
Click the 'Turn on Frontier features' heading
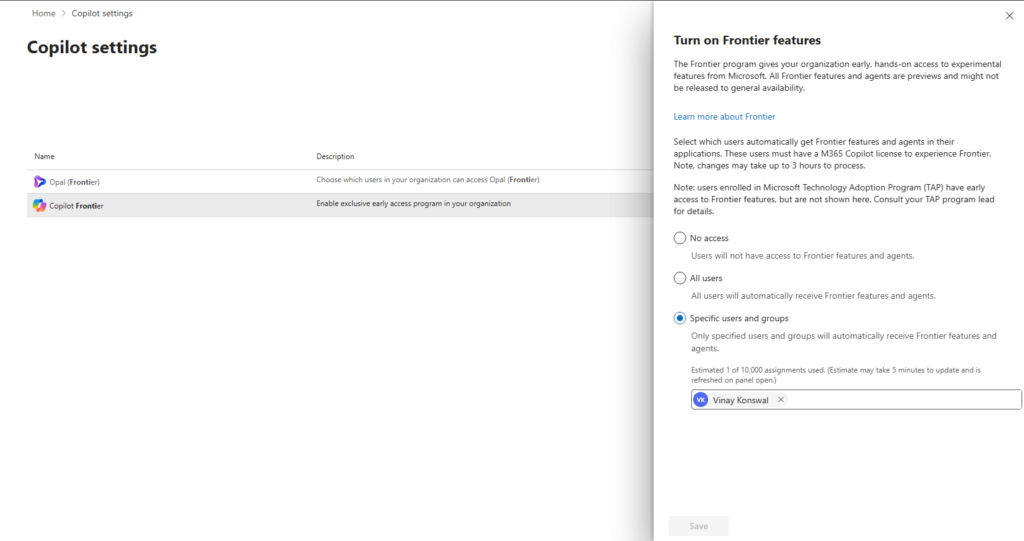747,41
